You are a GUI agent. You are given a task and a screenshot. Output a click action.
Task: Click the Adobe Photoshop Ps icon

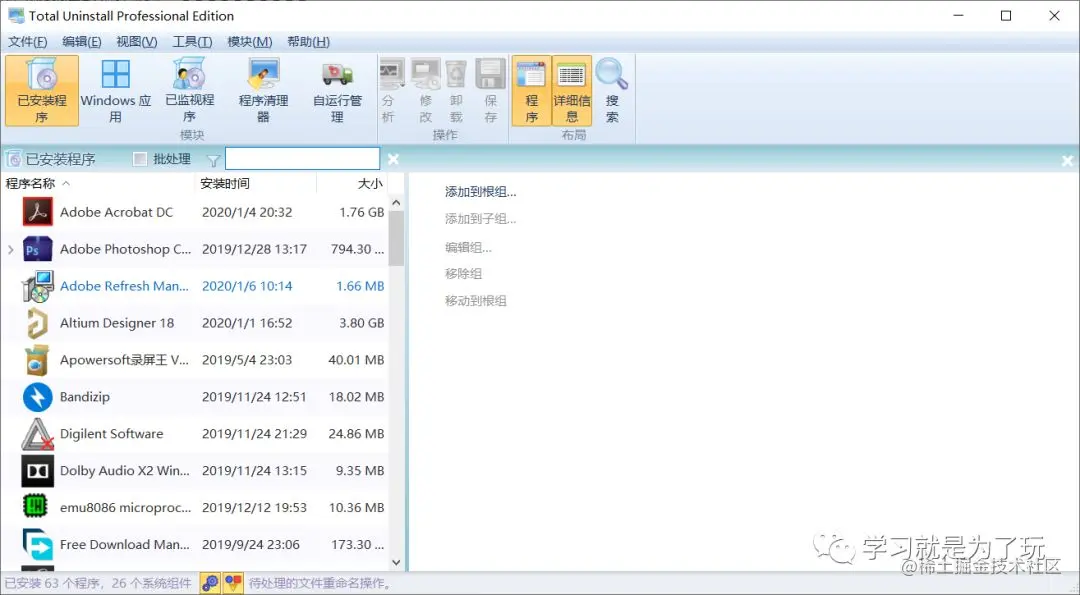coord(37,249)
